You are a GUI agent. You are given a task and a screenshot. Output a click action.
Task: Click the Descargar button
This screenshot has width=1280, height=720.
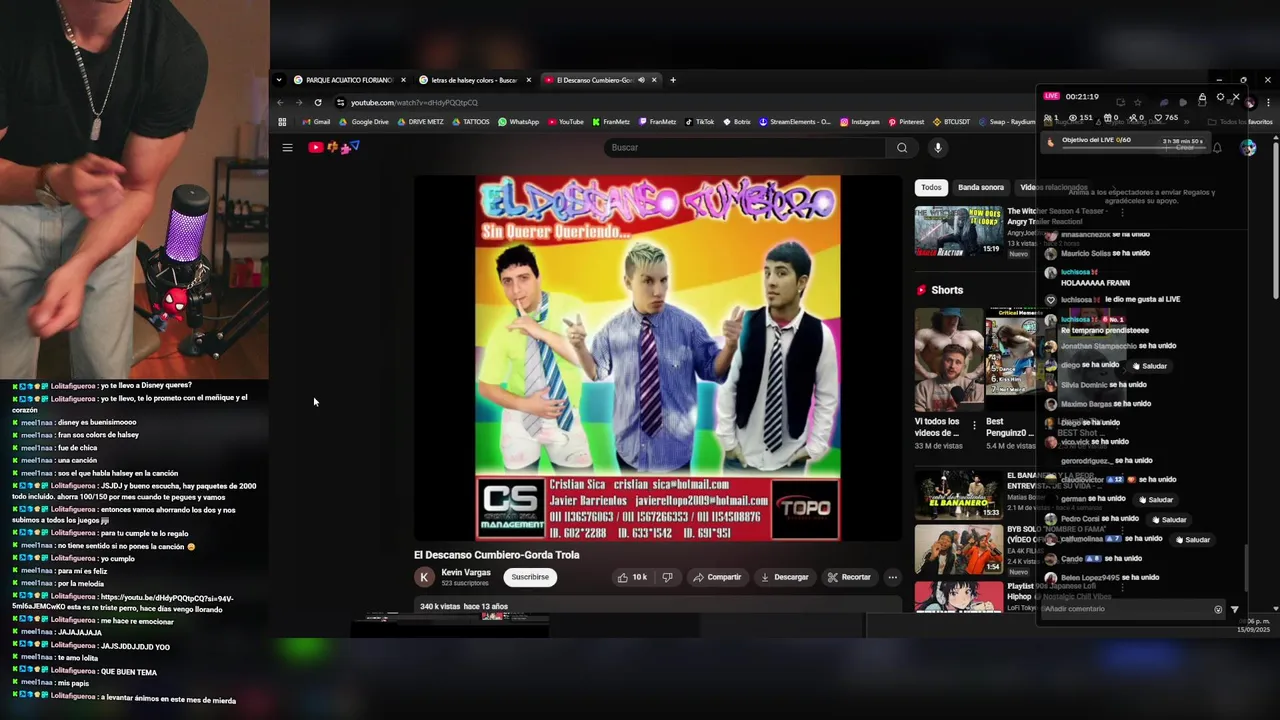(x=784, y=577)
